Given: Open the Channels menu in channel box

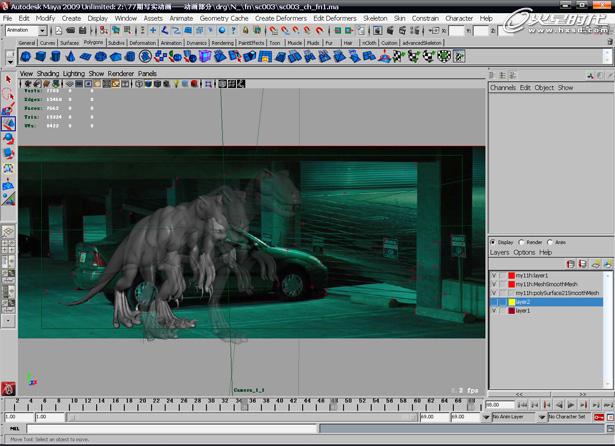Looking at the screenshot, I should click(503, 87).
